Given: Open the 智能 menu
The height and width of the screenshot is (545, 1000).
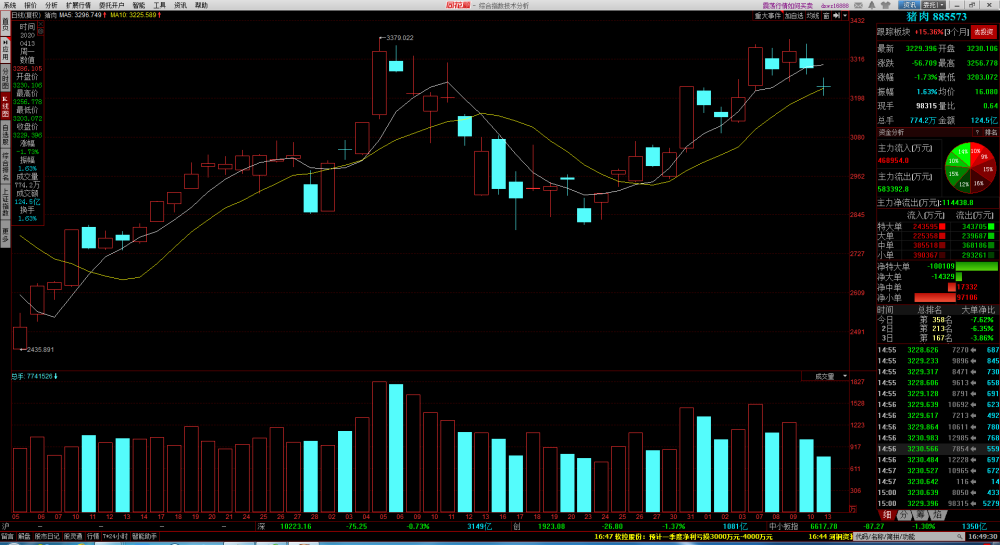Looking at the screenshot, I should point(138,5).
